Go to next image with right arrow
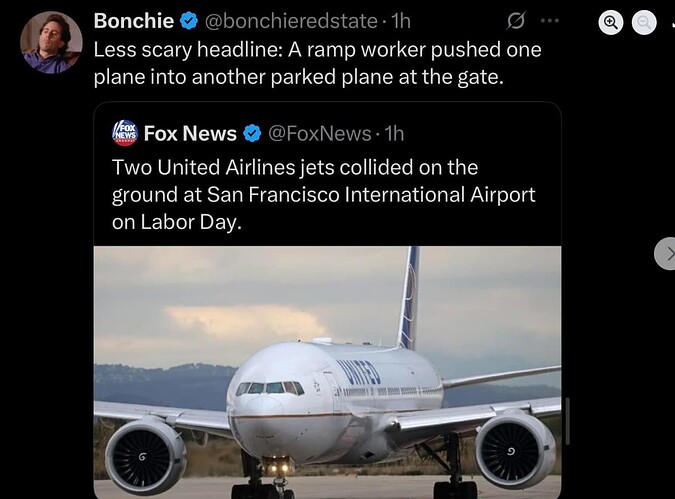This screenshot has height=499, width=675. coord(665,254)
